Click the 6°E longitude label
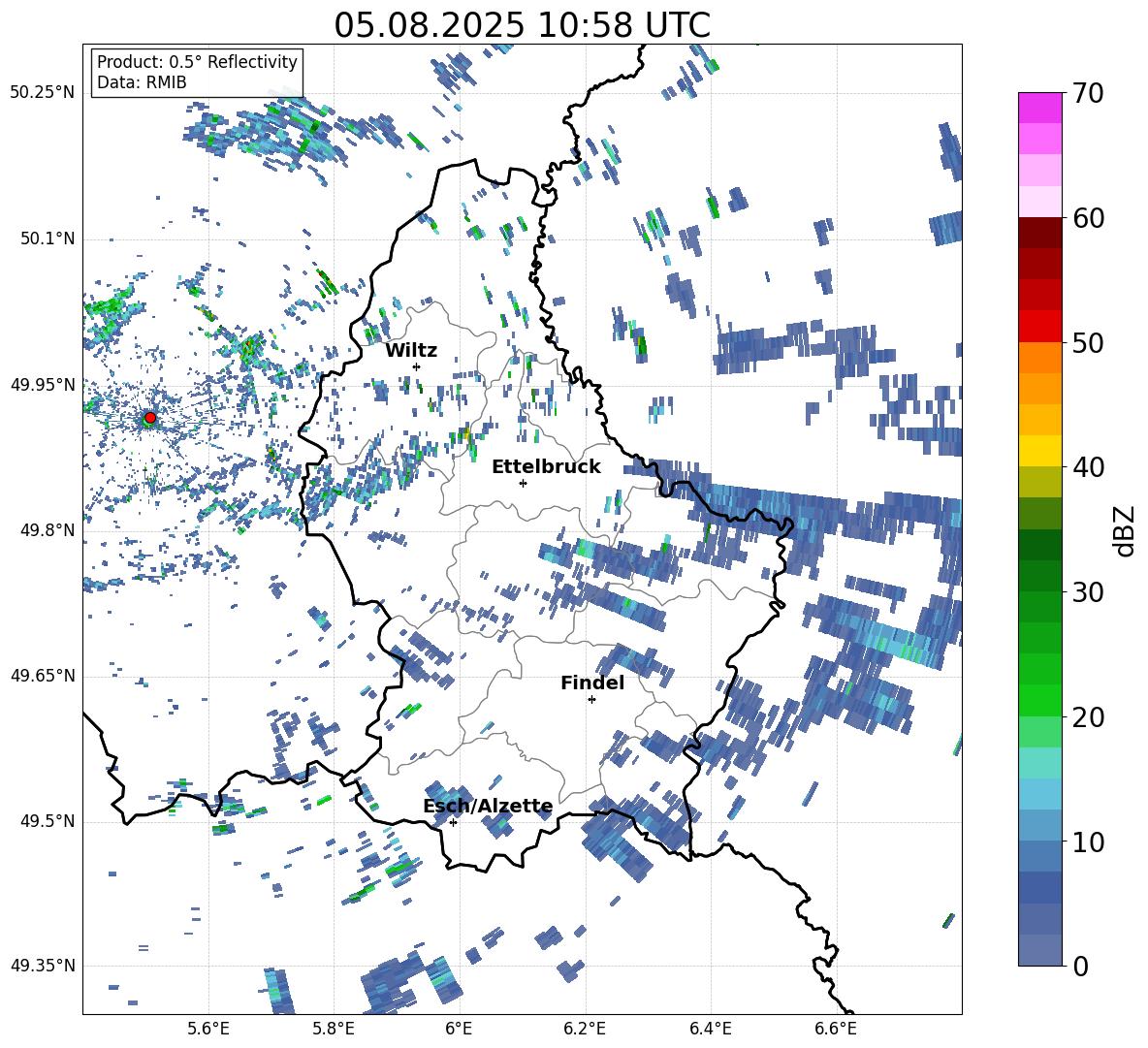 click(x=459, y=1029)
